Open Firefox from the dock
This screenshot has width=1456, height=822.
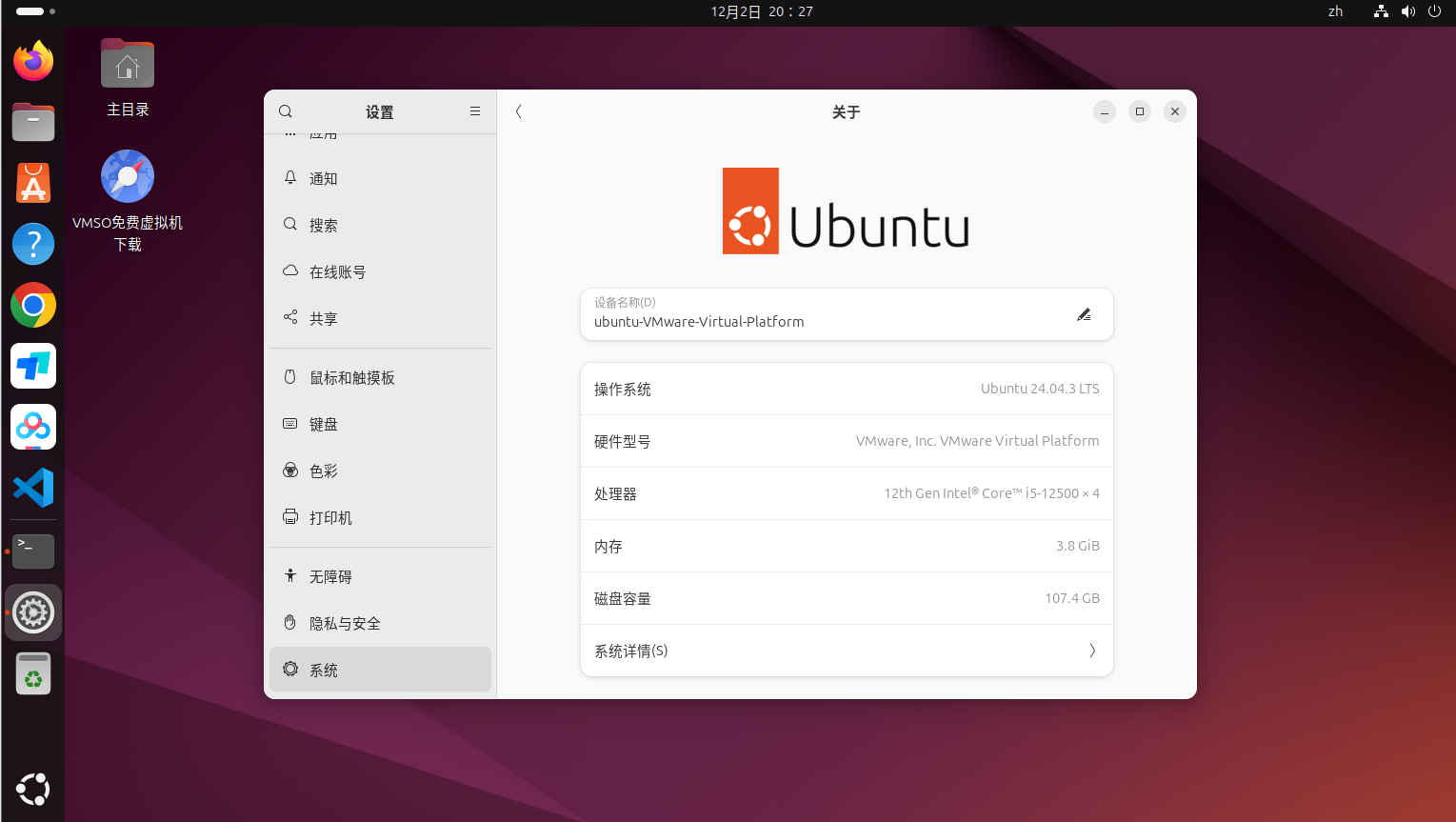pos(33,62)
